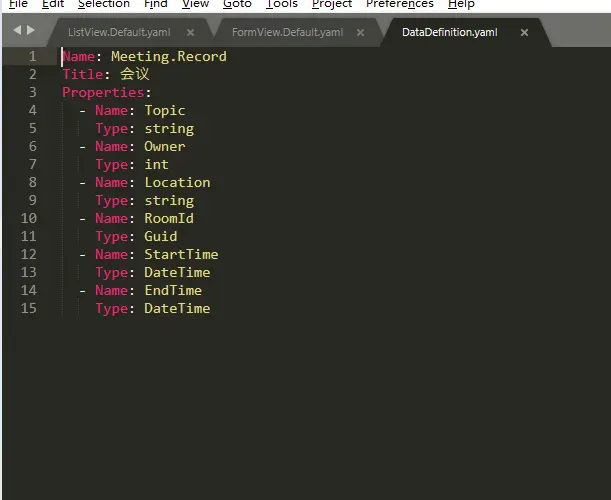611x500 pixels.
Task: Select the DataDefinition.yaml tab
Action: point(450,32)
